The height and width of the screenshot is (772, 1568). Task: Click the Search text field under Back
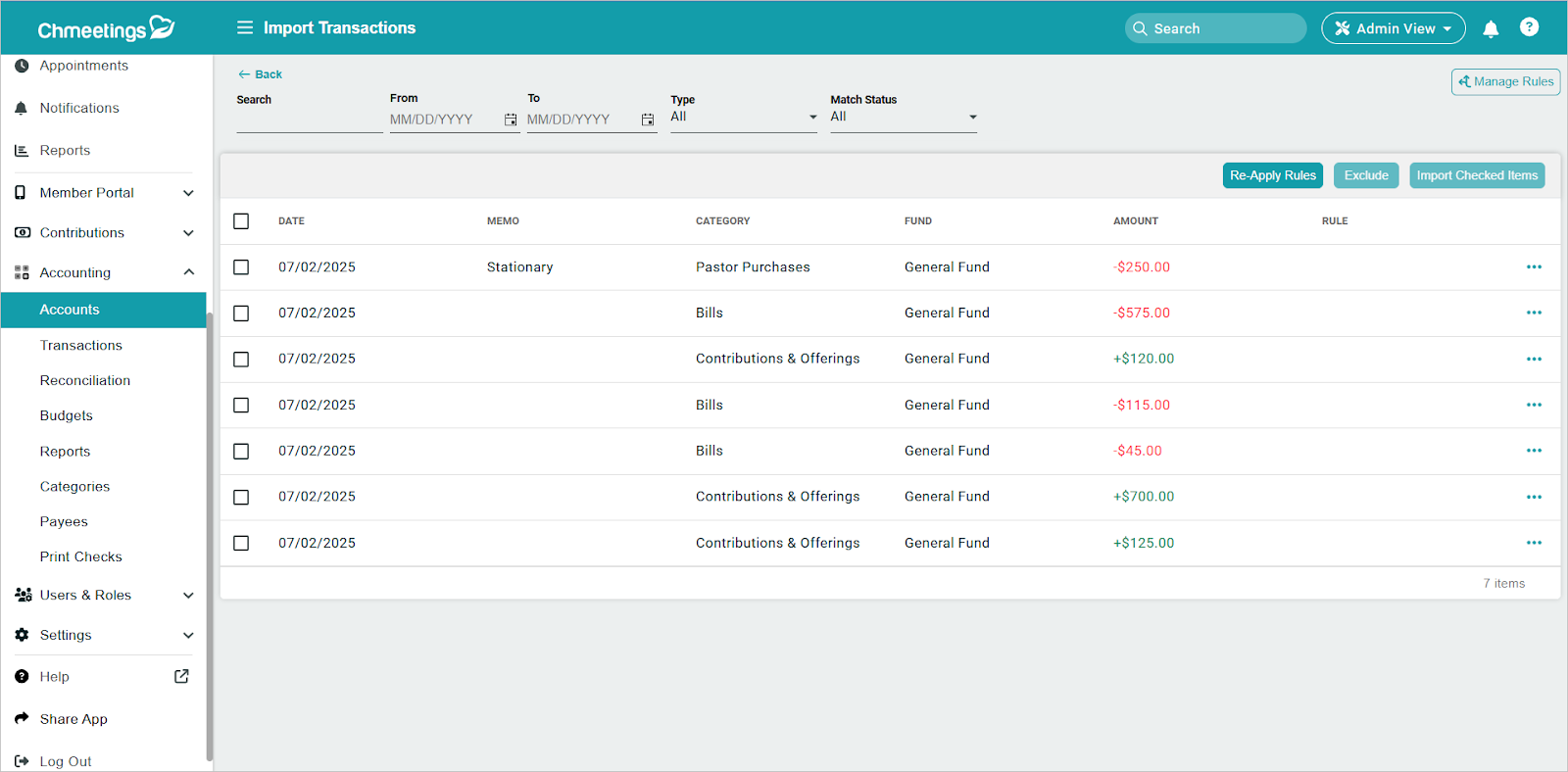309,121
